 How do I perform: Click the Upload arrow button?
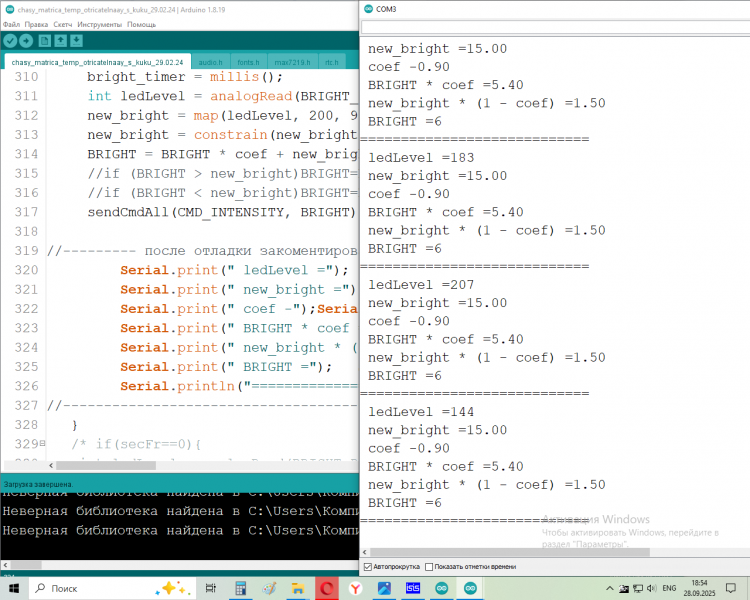coord(26,41)
